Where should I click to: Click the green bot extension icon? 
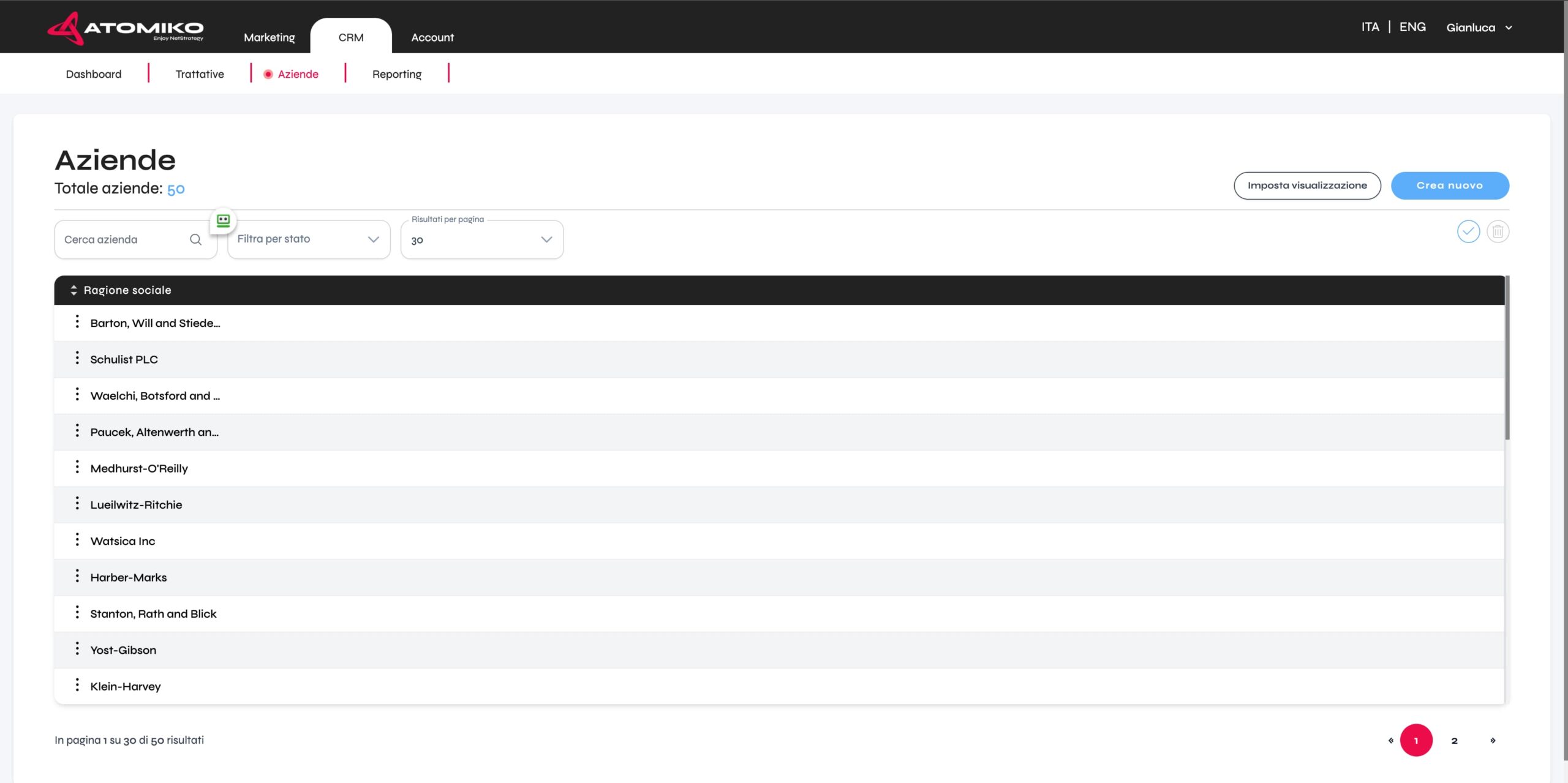pyautogui.click(x=223, y=220)
